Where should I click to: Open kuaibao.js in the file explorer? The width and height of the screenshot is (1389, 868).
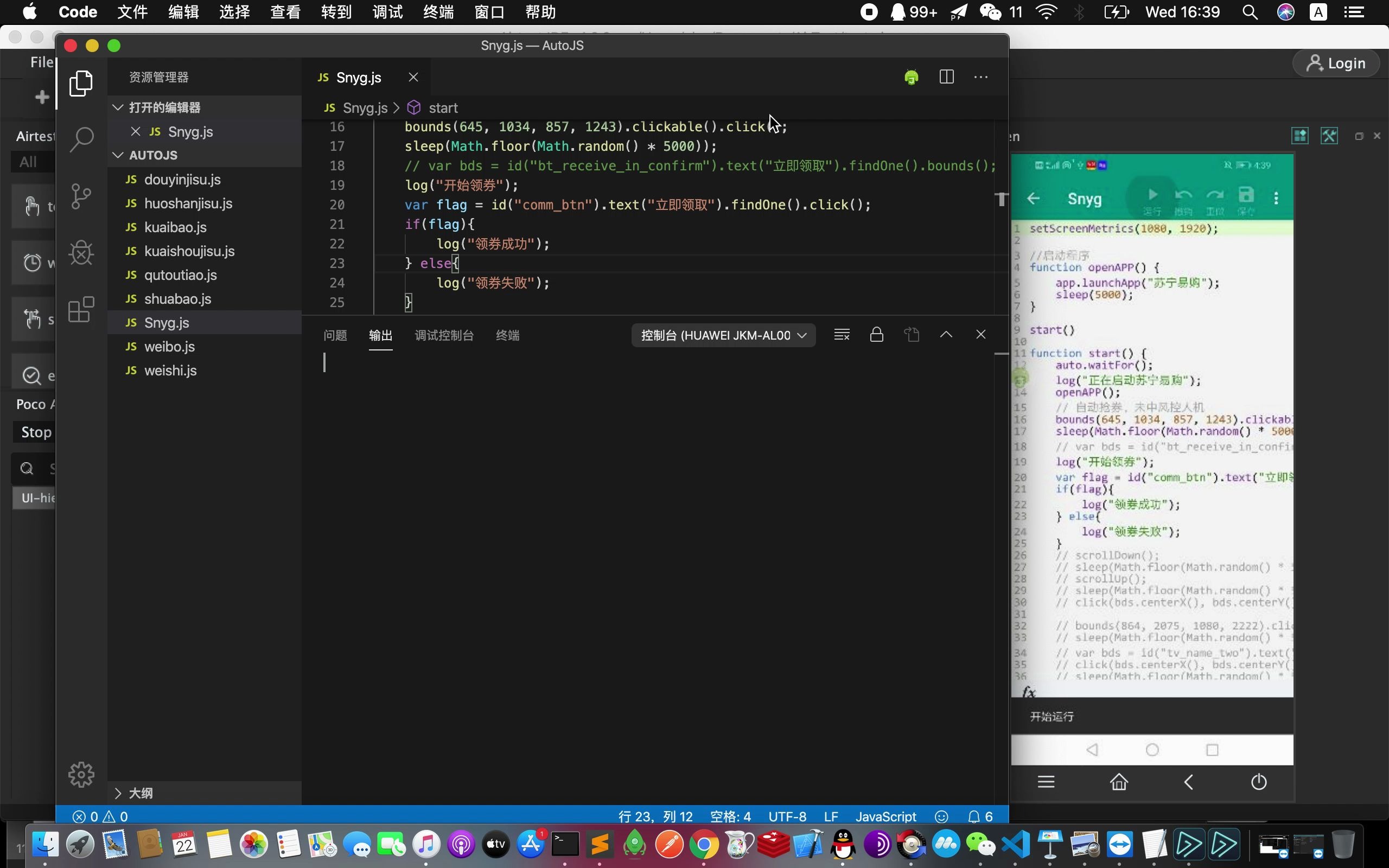click(205, 227)
